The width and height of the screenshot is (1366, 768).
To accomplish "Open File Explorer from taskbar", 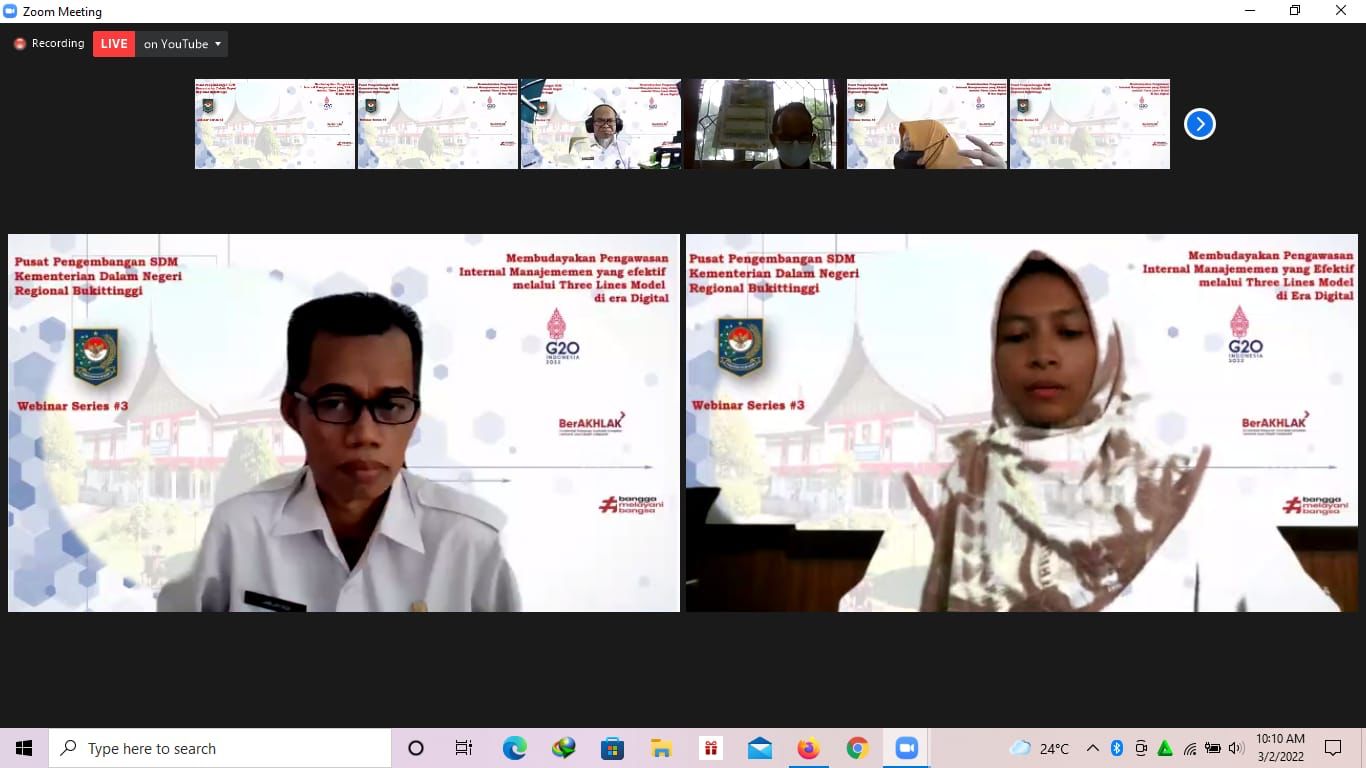I will [661, 748].
